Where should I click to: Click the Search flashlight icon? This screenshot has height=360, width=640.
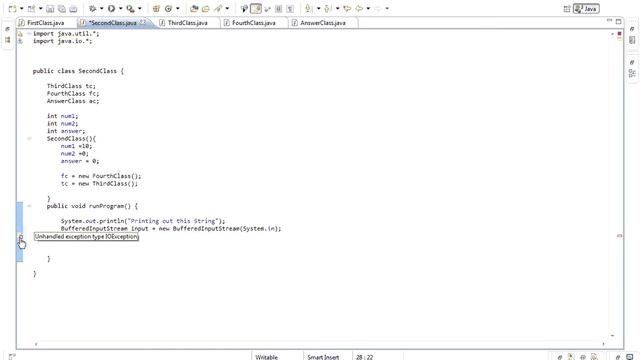pos(218,9)
